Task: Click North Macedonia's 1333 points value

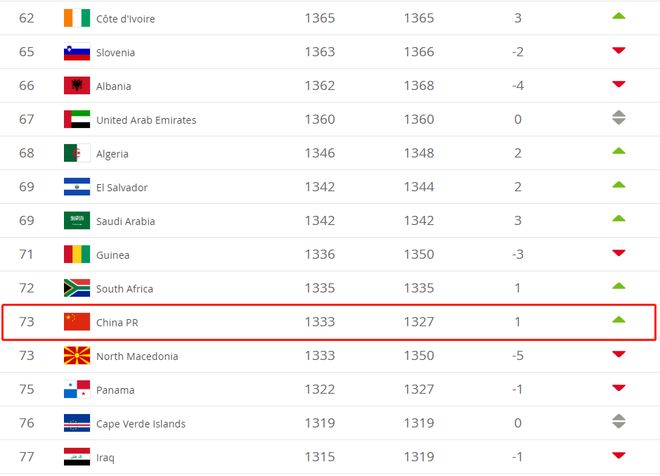Action: point(320,356)
